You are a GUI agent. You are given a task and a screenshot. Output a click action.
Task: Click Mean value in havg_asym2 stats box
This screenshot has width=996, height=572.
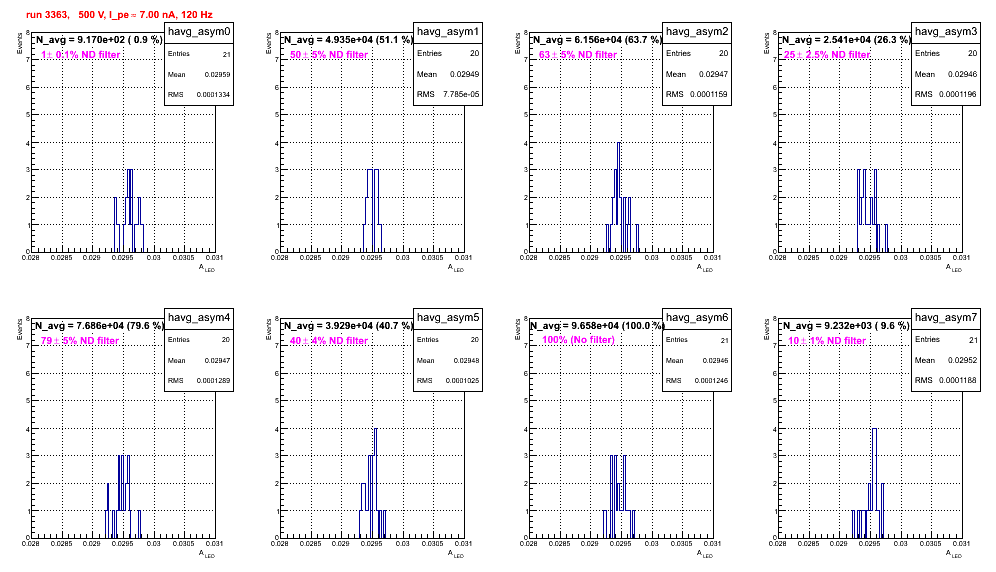click(714, 74)
